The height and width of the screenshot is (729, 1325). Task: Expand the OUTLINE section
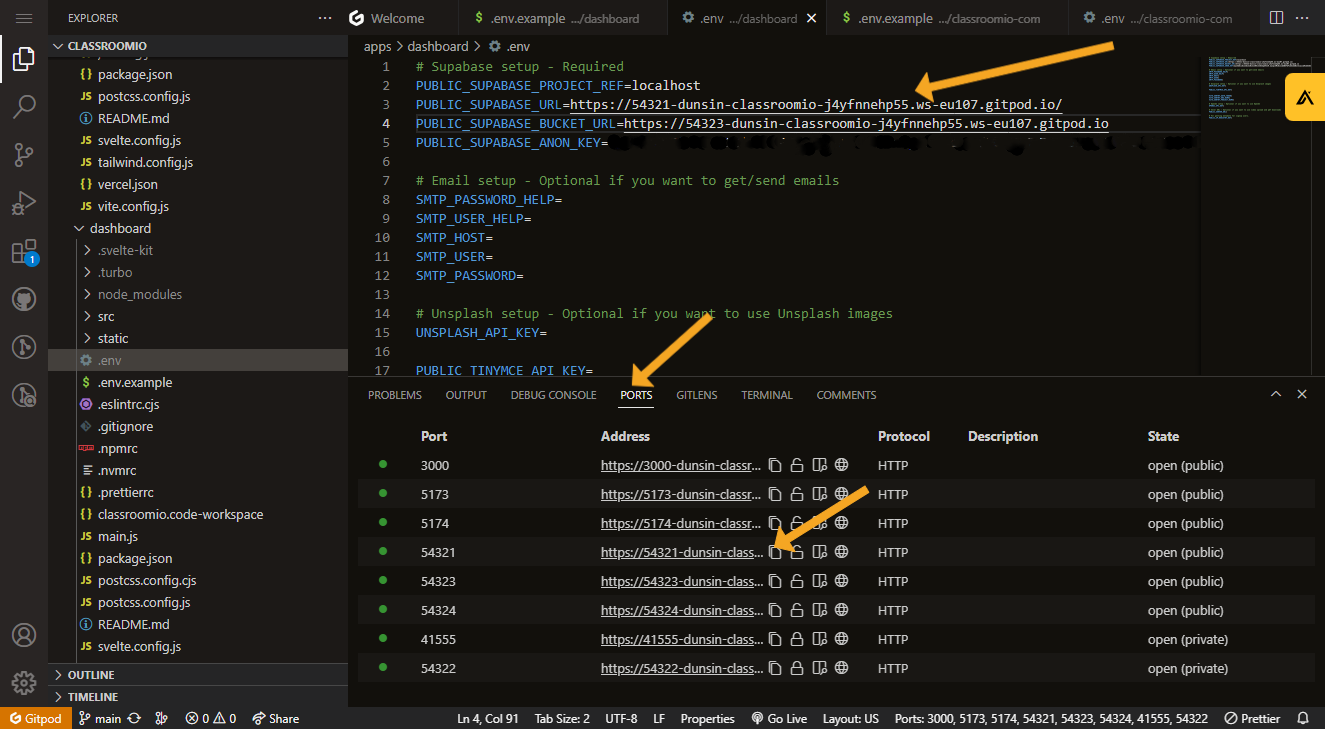90,674
